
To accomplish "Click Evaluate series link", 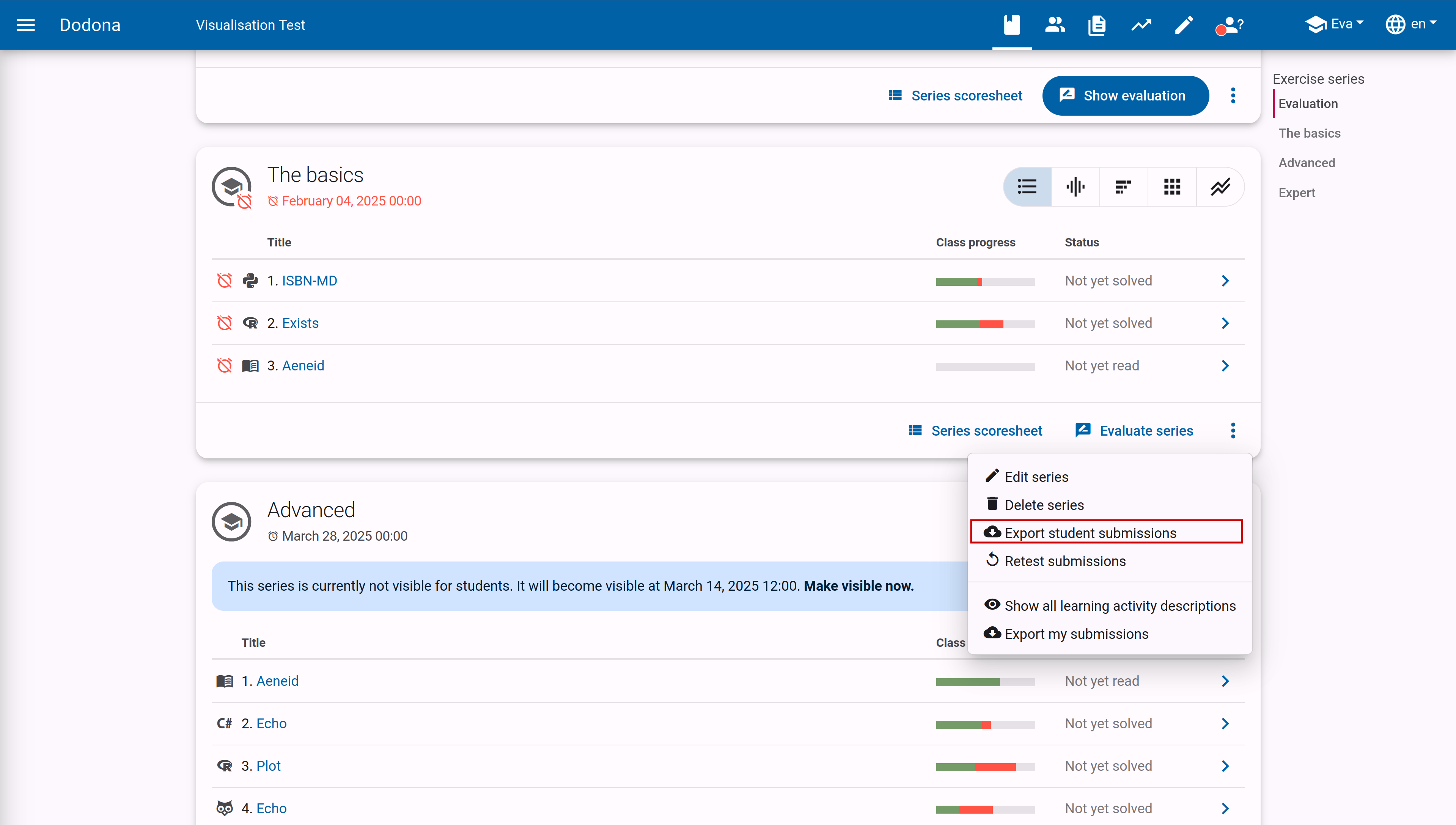I will (1134, 431).
